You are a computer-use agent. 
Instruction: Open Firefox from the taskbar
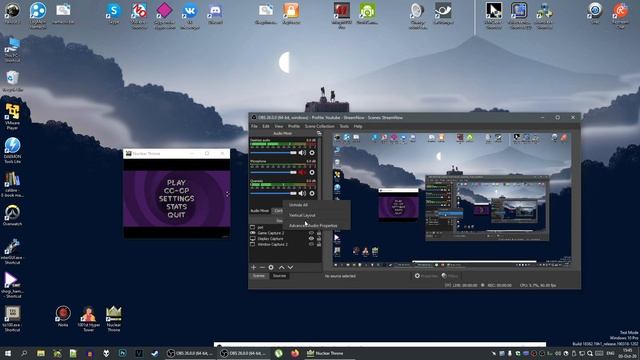[295, 353]
